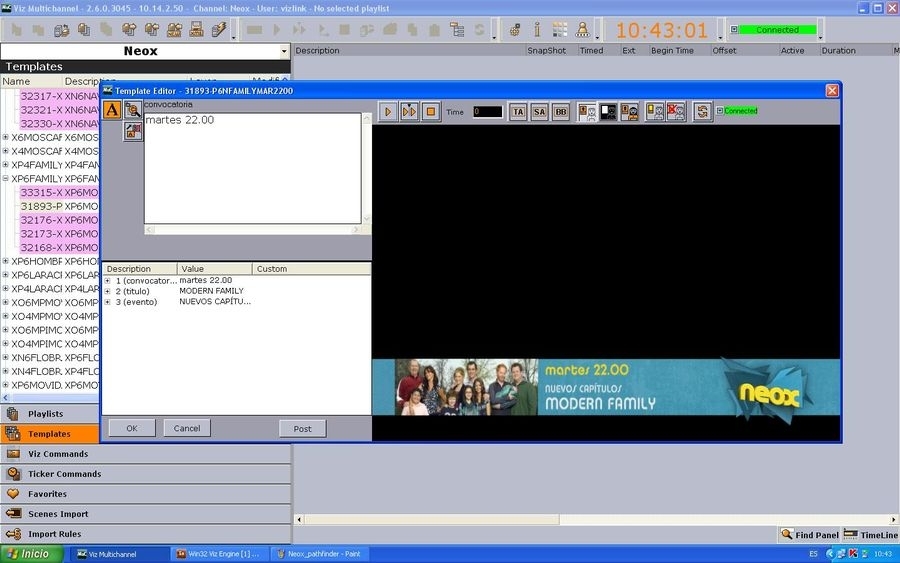
Task: Toggle the TA title-area button
Action: tap(518, 112)
